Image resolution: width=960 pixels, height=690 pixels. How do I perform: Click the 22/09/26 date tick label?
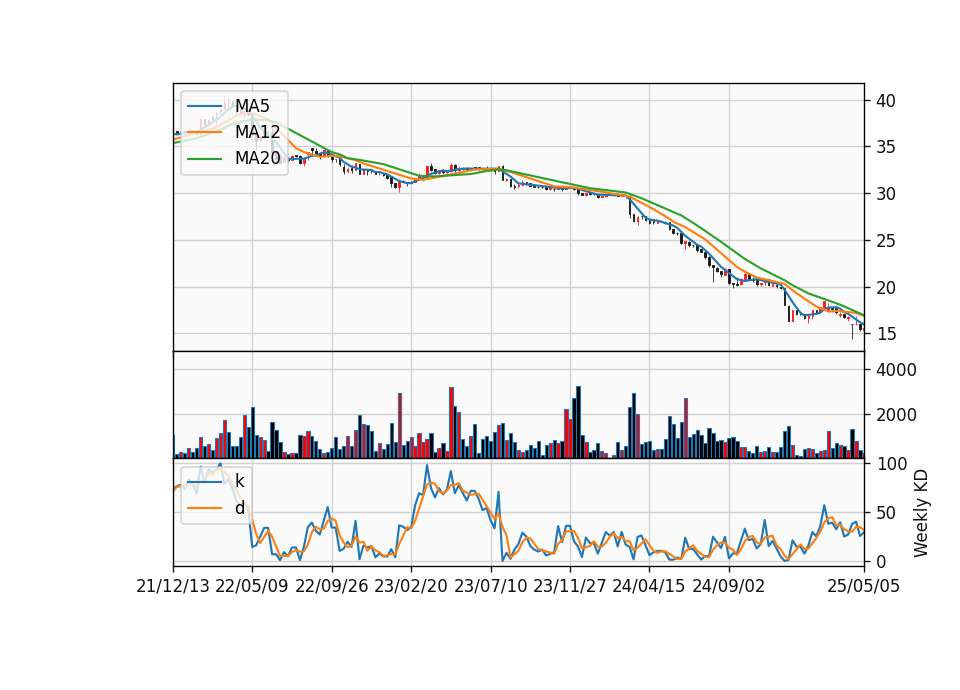[x=332, y=587]
